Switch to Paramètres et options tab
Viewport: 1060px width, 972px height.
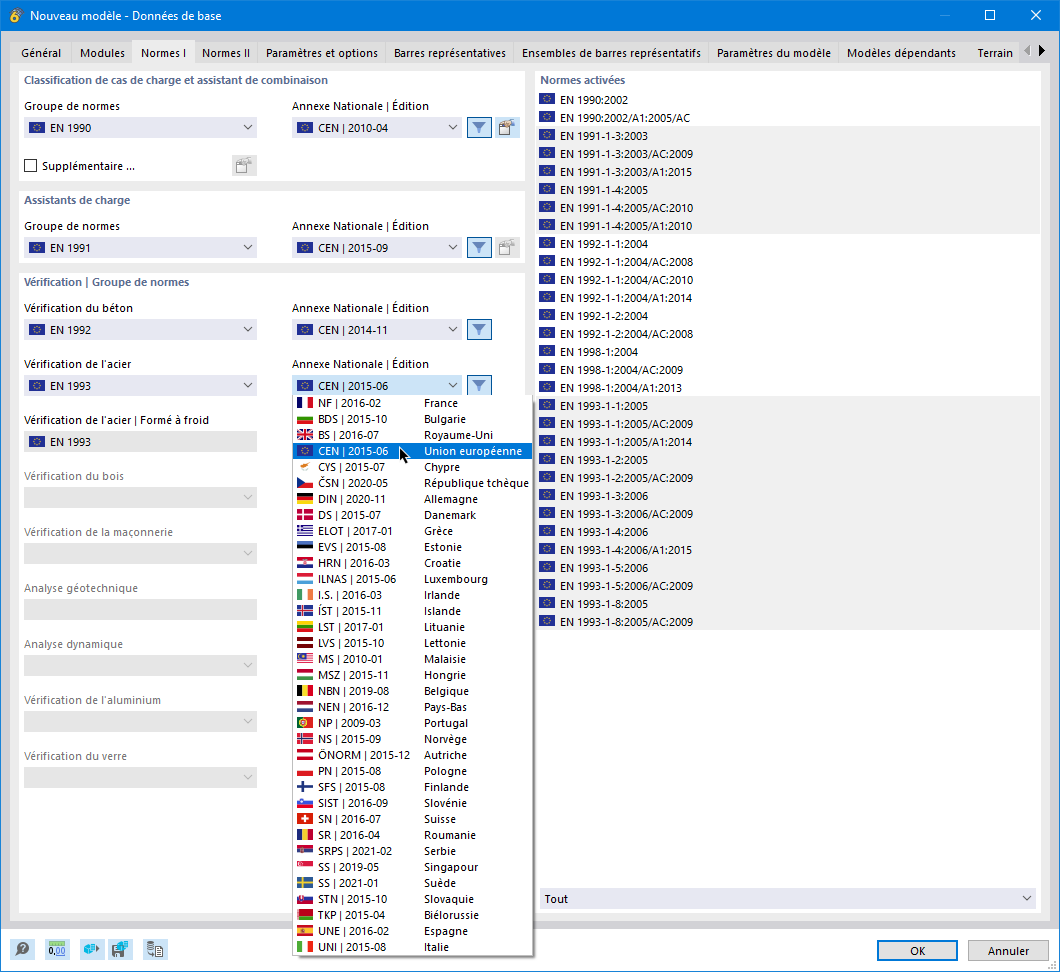[322, 53]
